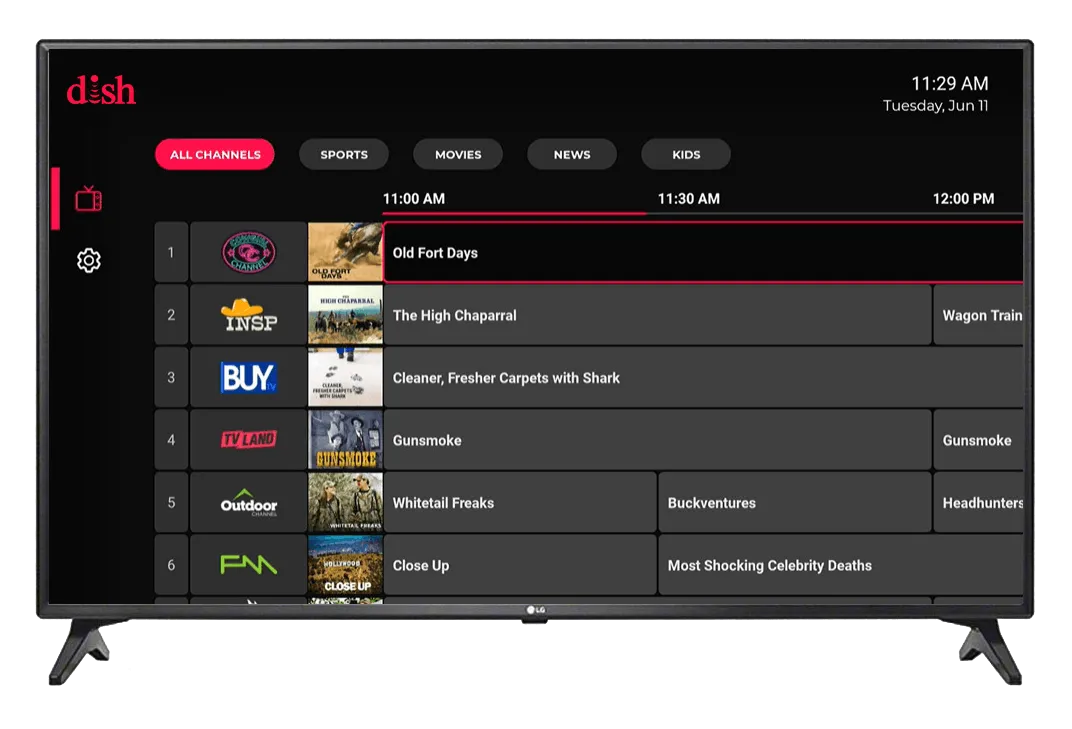Select the Outdoor Channel logo
Viewport: 1072px width, 729px height.
pyautogui.click(x=249, y=503)
